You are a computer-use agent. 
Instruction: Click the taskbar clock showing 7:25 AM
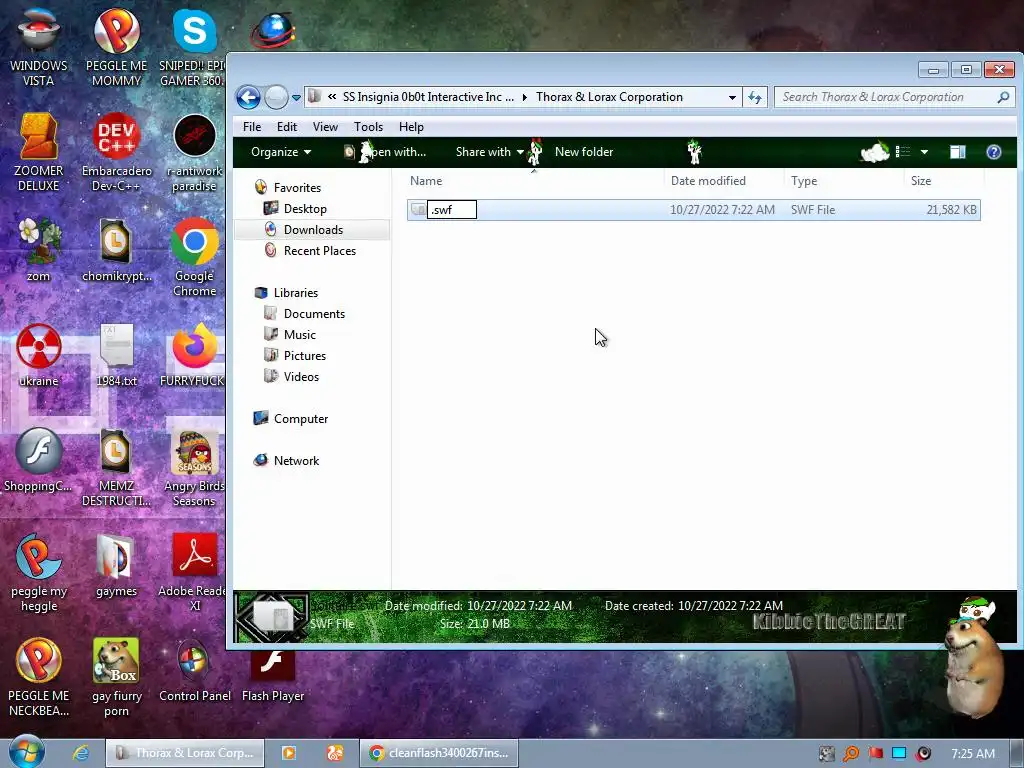tap(972, 754)
